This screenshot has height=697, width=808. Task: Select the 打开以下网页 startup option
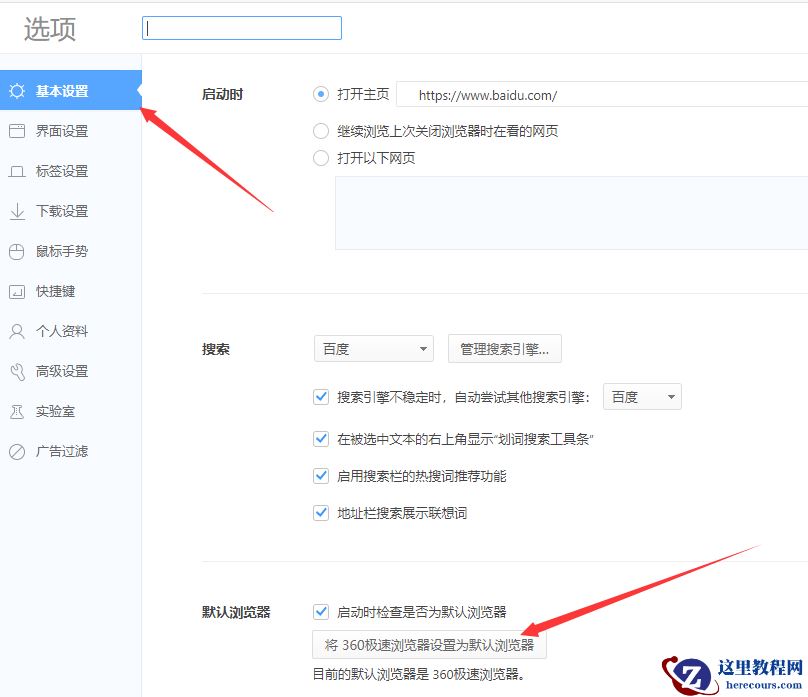coord(321,158)
